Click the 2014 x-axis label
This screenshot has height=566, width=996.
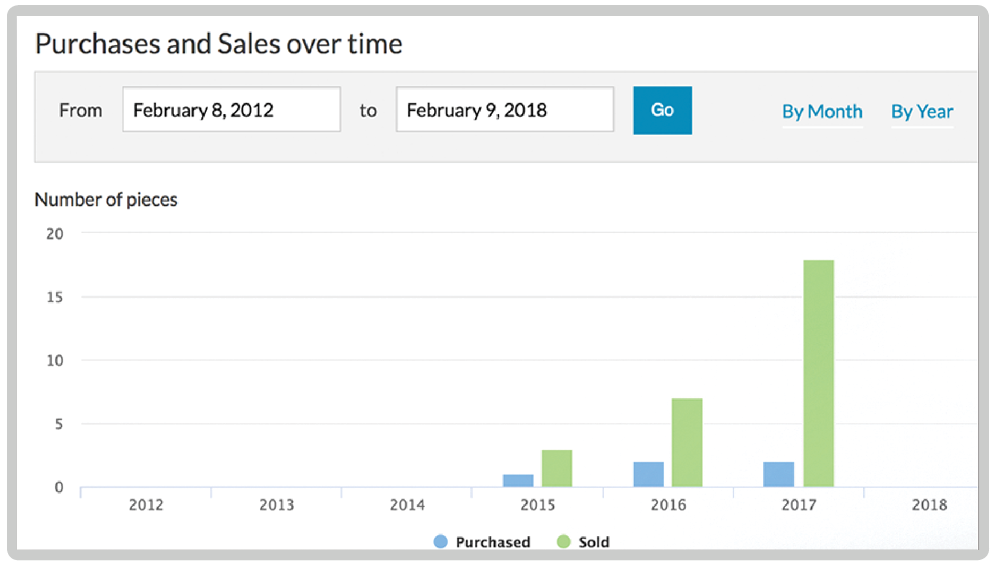point(407,505)
